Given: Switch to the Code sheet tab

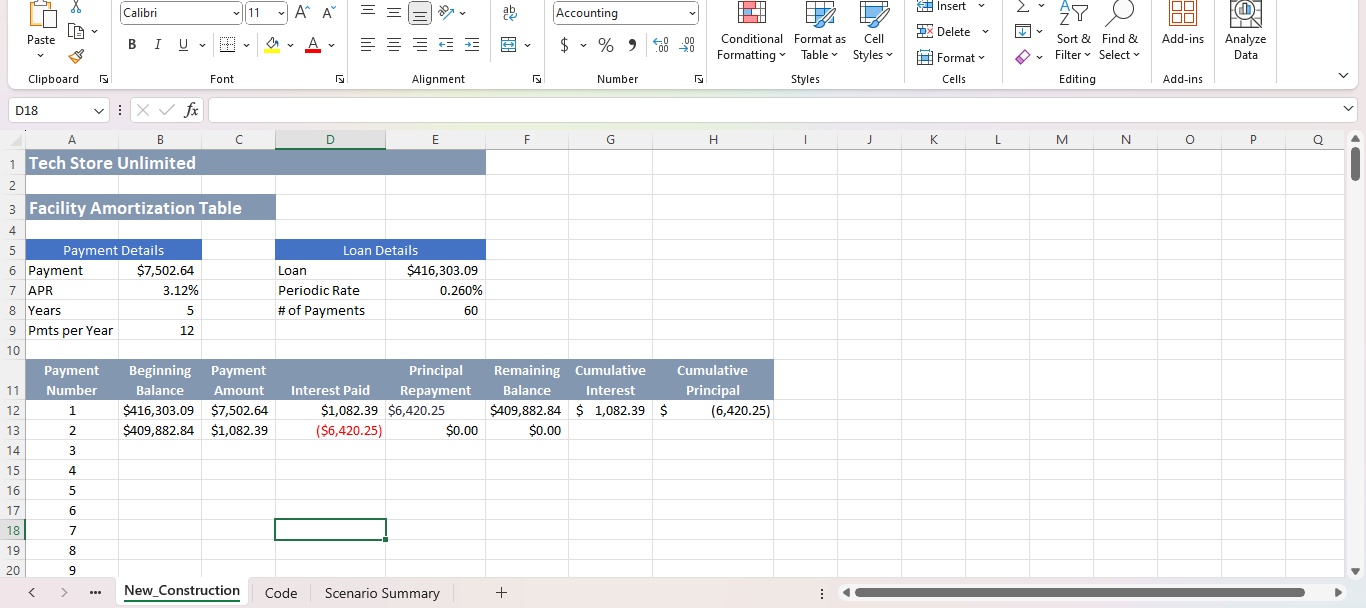Looking at the screenshot, I should [280, 593].
